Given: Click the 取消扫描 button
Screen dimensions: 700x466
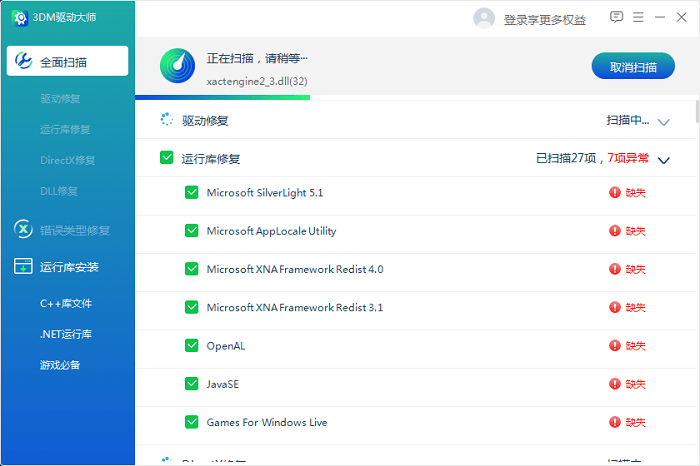Looking at the screenshot, I should [x=633, y=66].
